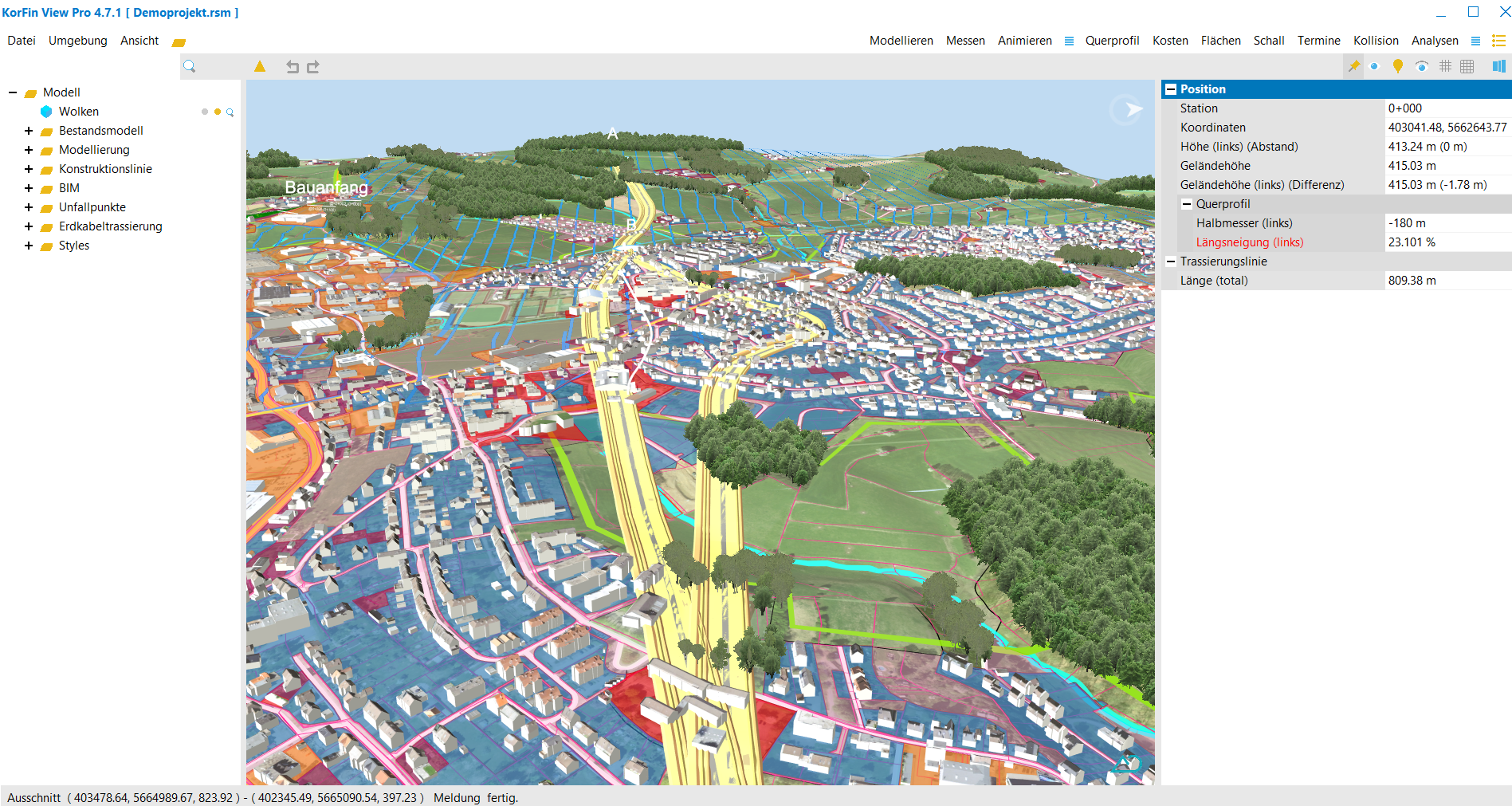Screen dimensions: 1512x806
Task: Expand the Bestandsmodell tree node
Action: [29, 131]
